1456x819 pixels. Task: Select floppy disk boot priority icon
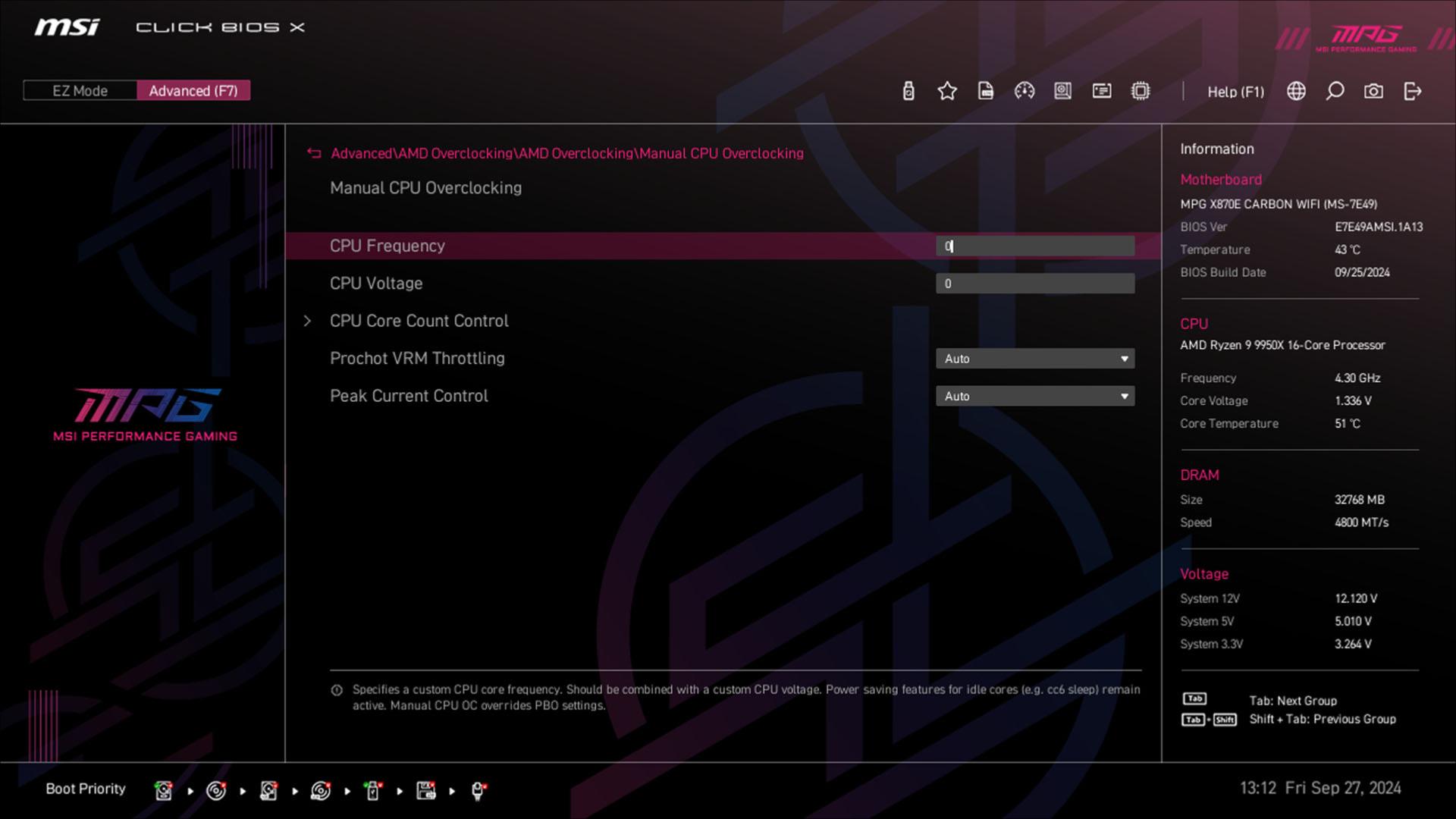point(426,791)
